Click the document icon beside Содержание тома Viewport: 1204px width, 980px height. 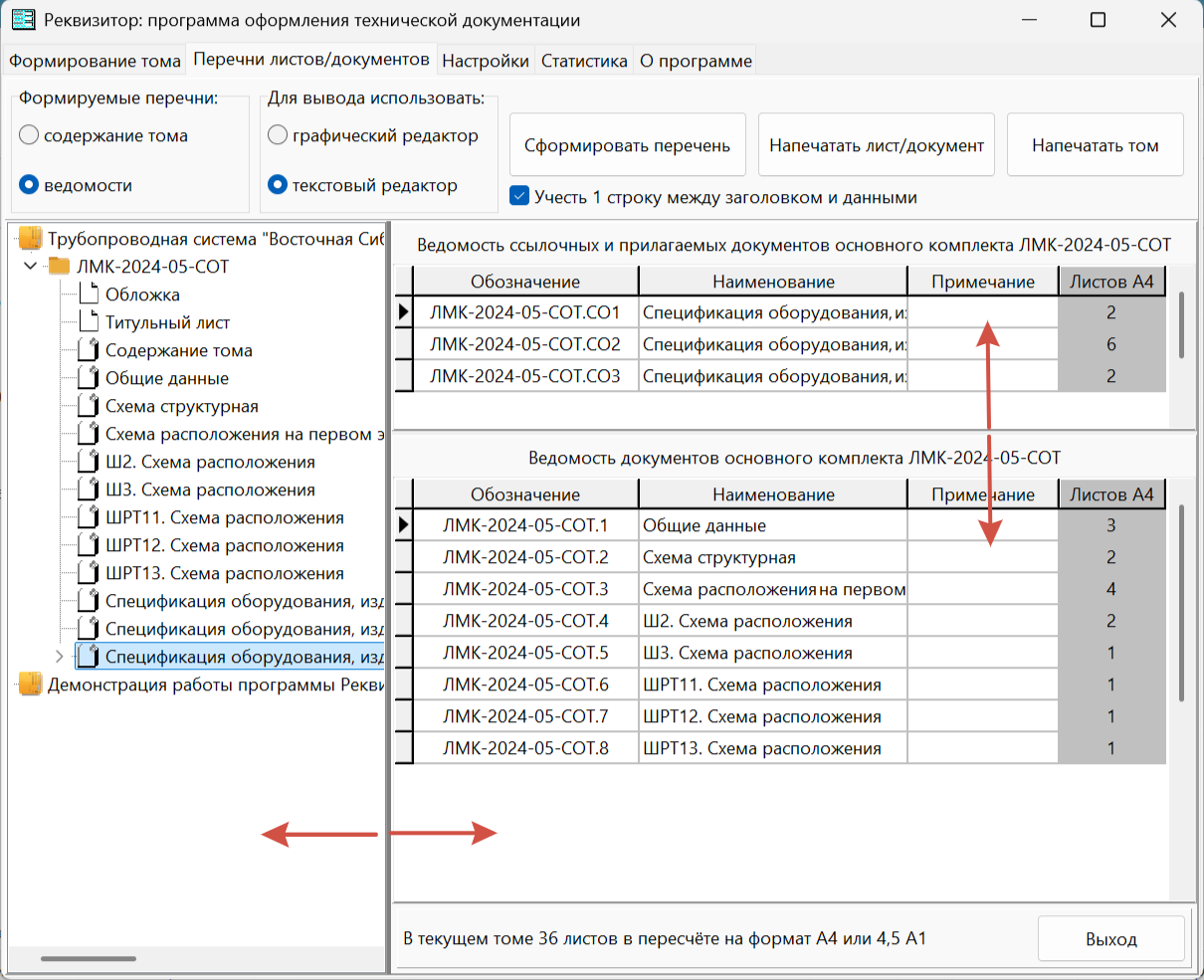pos(89,350)
